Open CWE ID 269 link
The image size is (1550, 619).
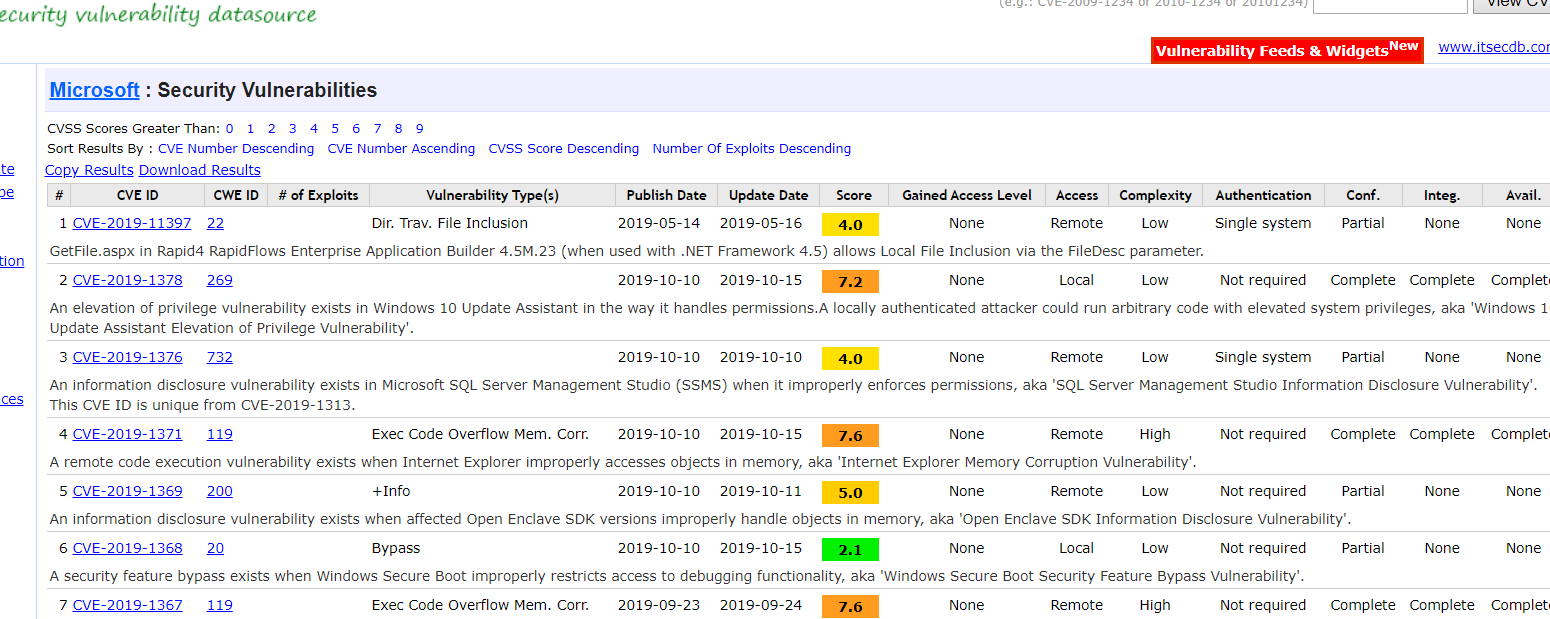pyautogui.click(x=220, y=280)
